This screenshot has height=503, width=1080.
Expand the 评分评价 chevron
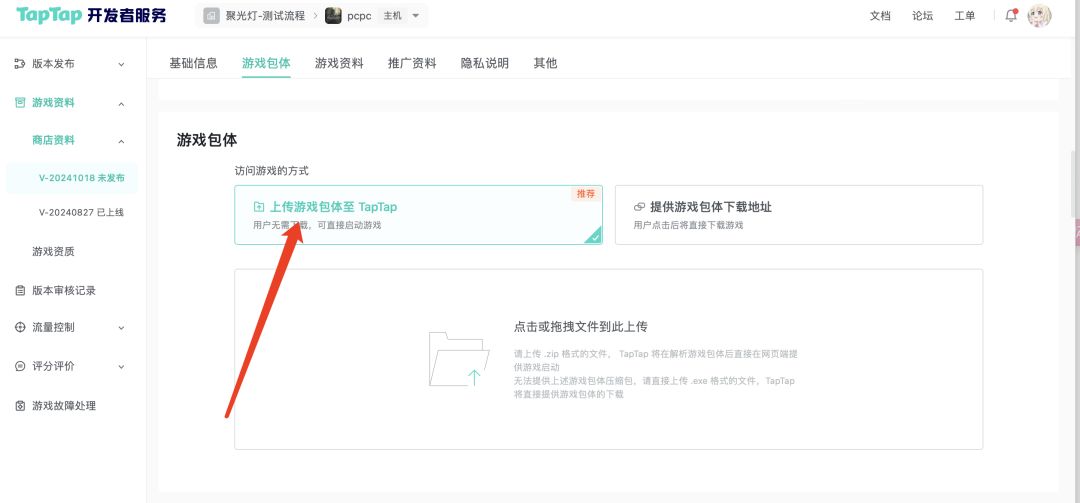[x=121, y=367]
